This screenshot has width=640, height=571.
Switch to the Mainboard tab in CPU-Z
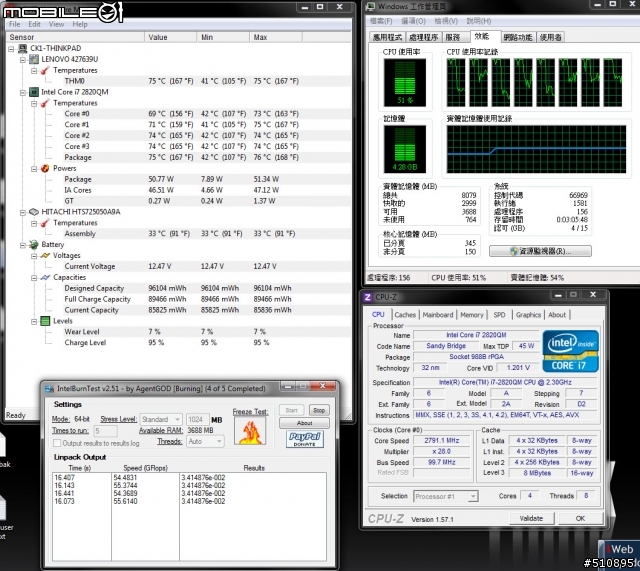(438, 315)
